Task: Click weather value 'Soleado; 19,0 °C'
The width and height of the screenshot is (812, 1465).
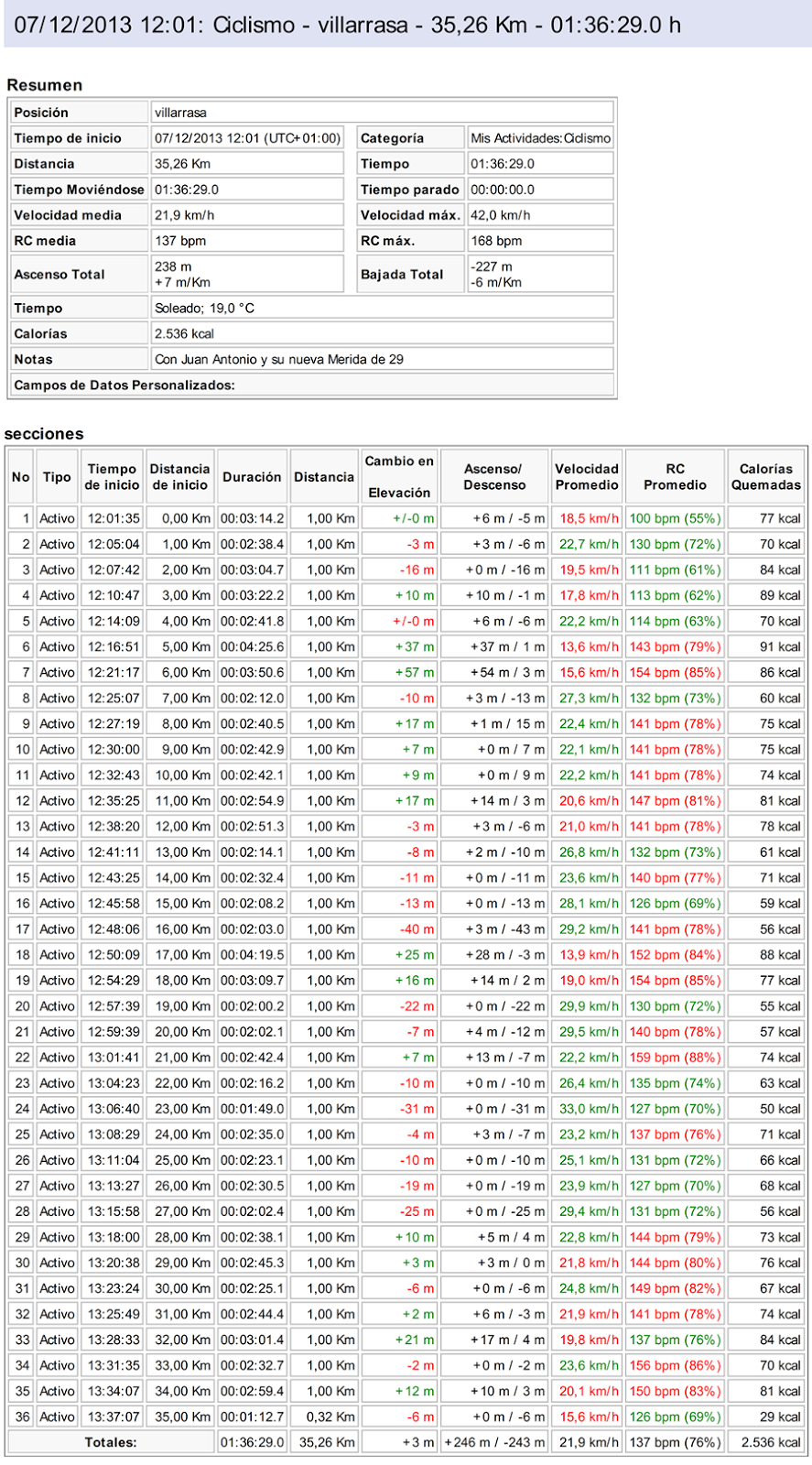Action: (x=204, y=309)
